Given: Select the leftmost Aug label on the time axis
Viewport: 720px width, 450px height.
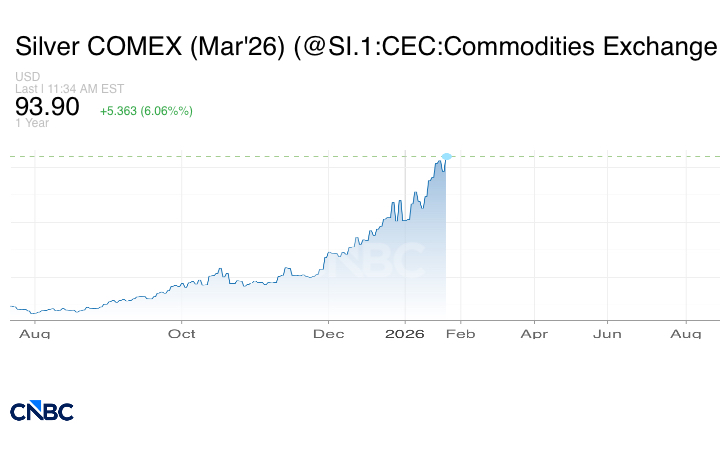Looking at the screenshot, I should click(35, 333).
